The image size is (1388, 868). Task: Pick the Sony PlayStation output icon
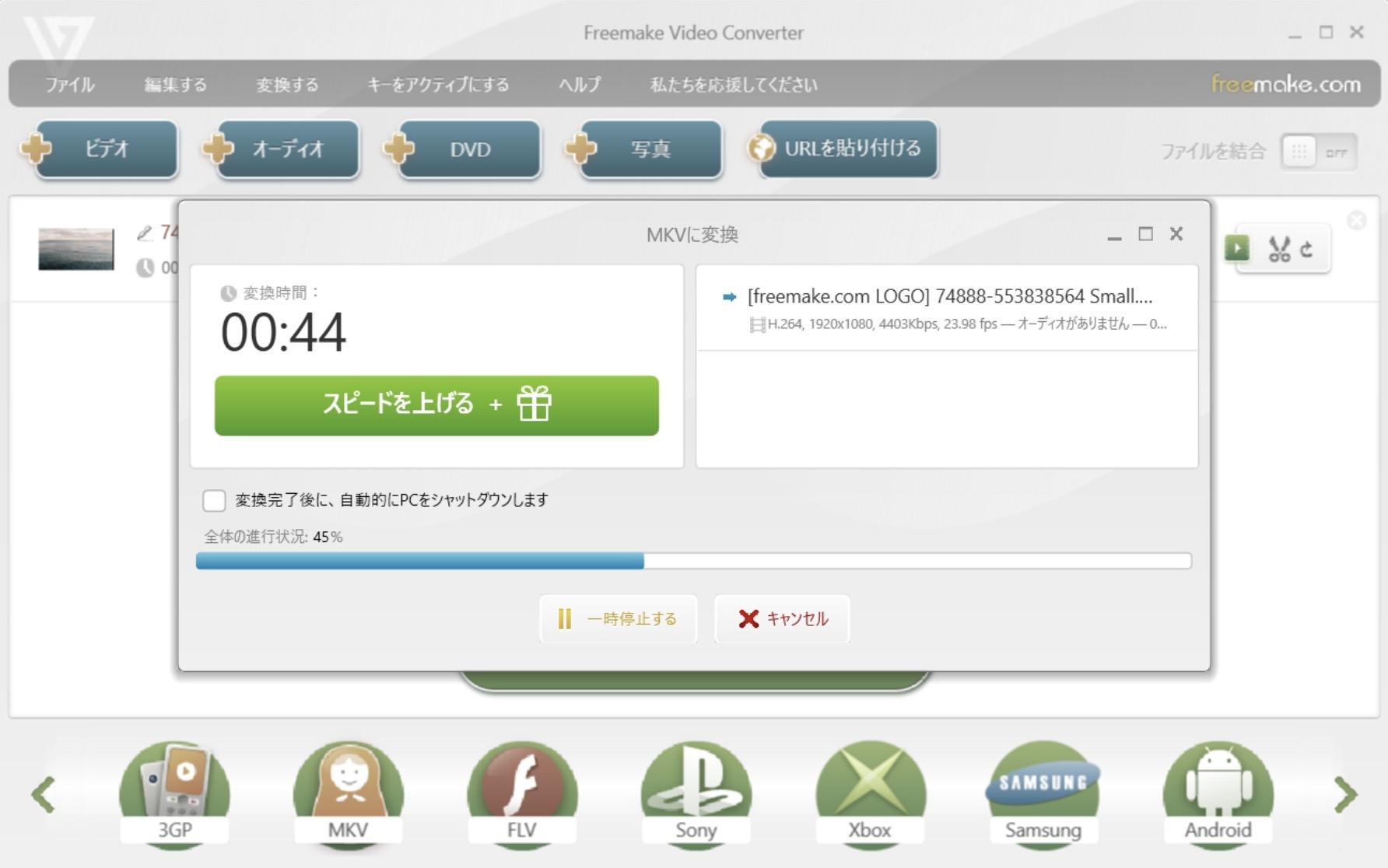[696, 794]
